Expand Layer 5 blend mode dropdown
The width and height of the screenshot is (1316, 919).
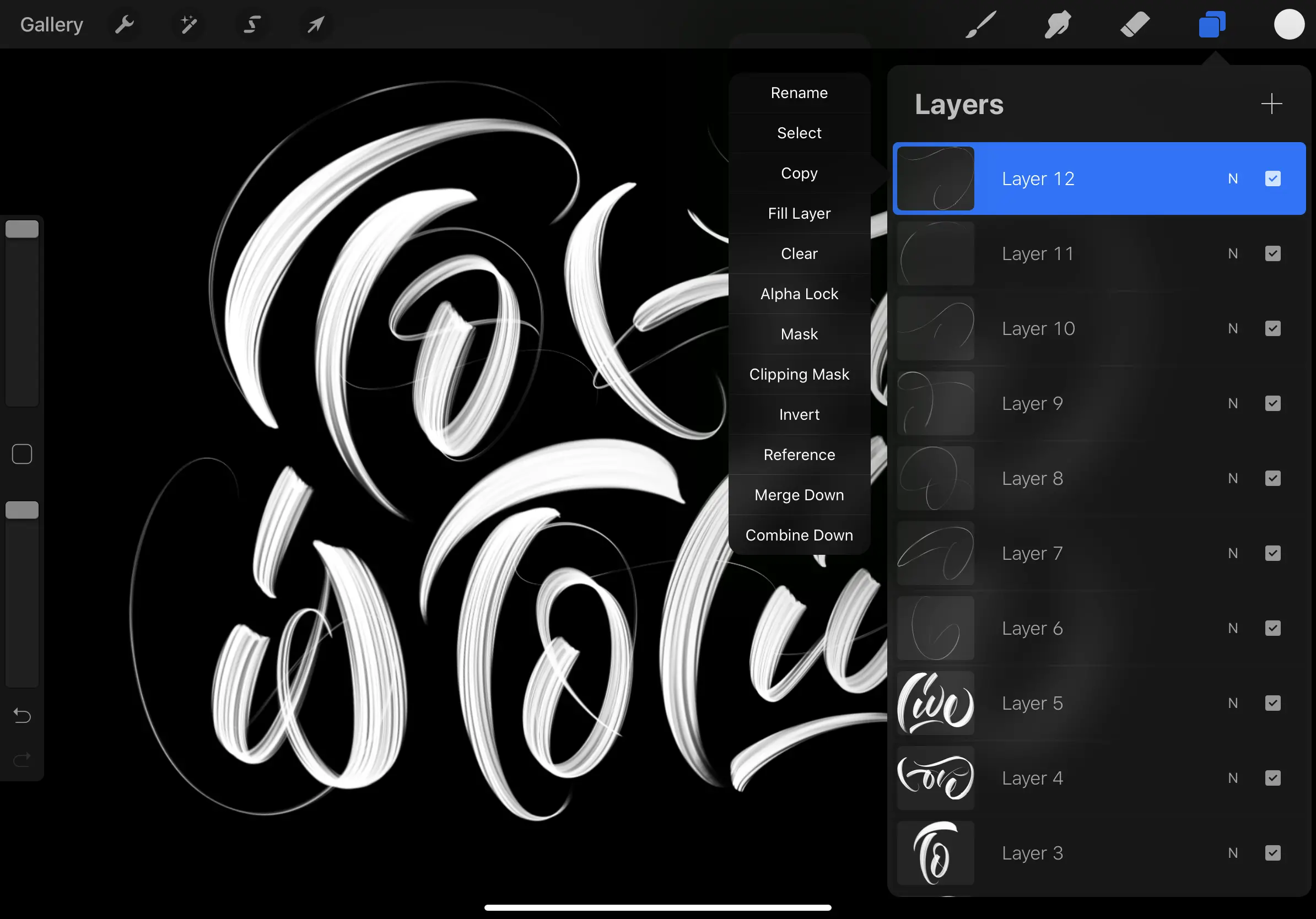click(x=1233, y=703)
